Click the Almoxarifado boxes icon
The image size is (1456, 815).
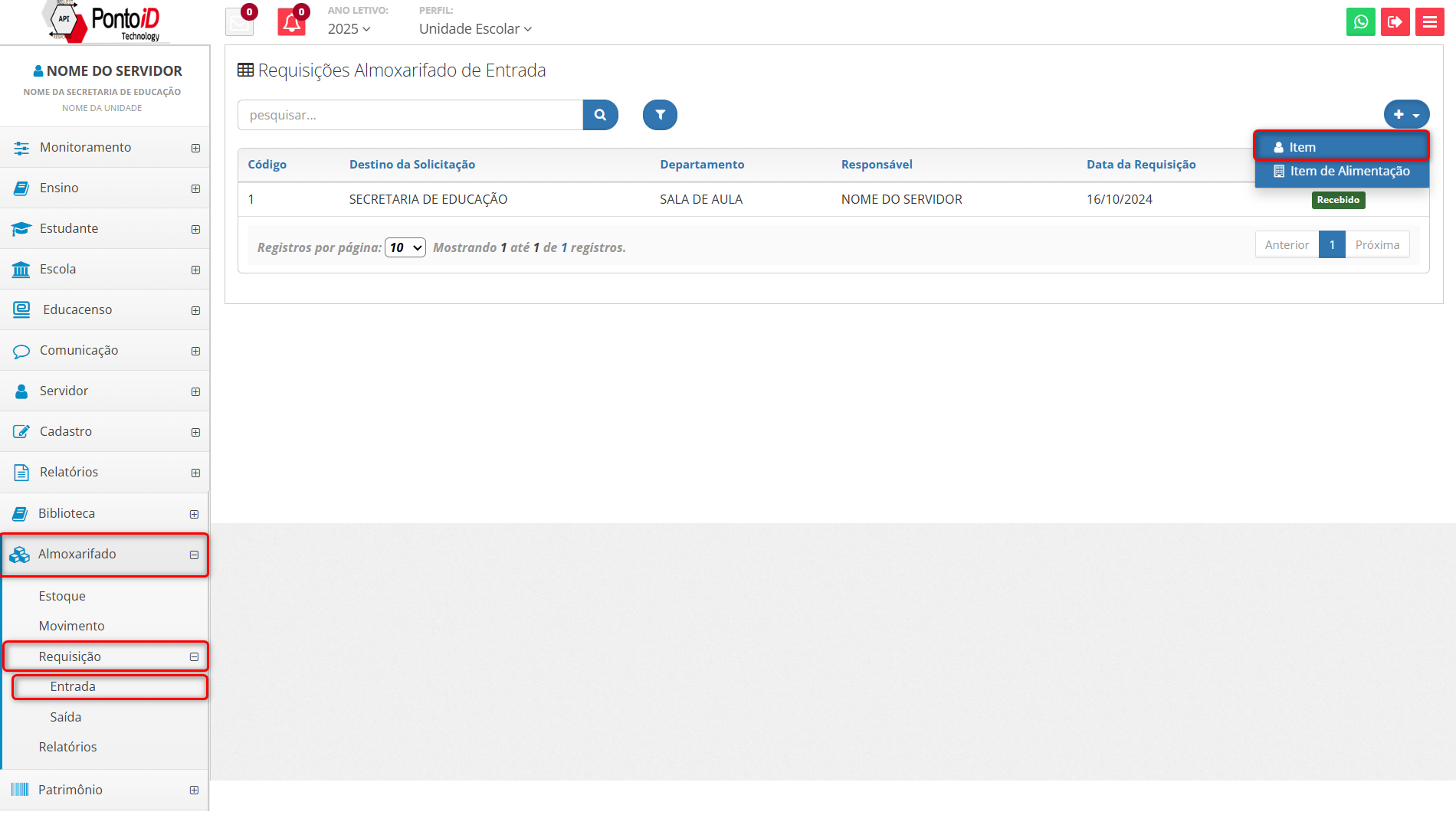pos(19,555)
